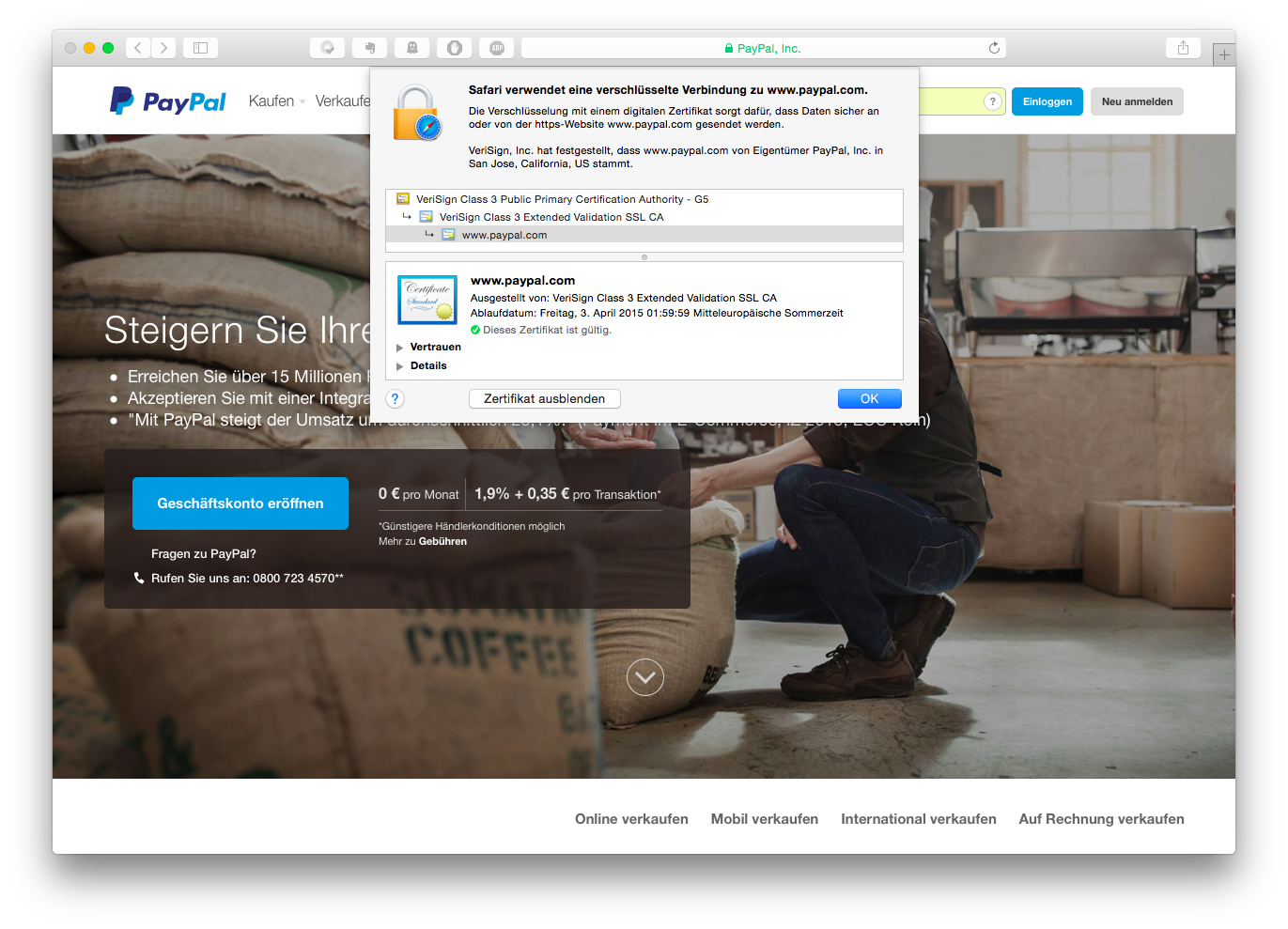Toggle the Safari sidebar button

coord(200,48)
